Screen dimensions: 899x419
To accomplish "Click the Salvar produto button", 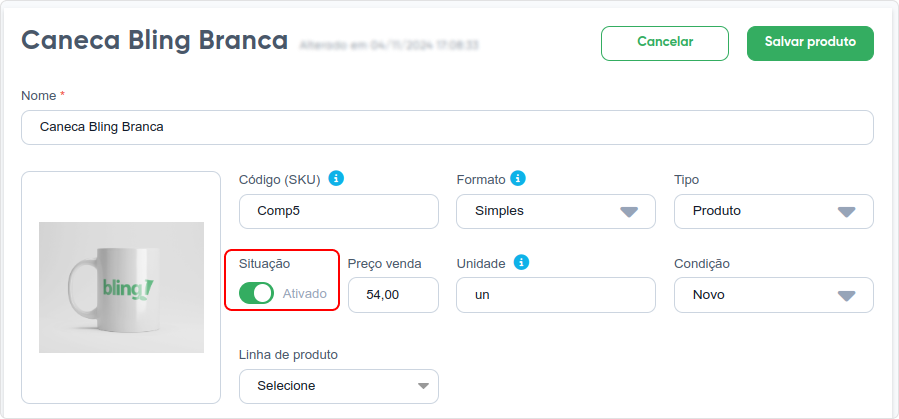I will (810, 43).
